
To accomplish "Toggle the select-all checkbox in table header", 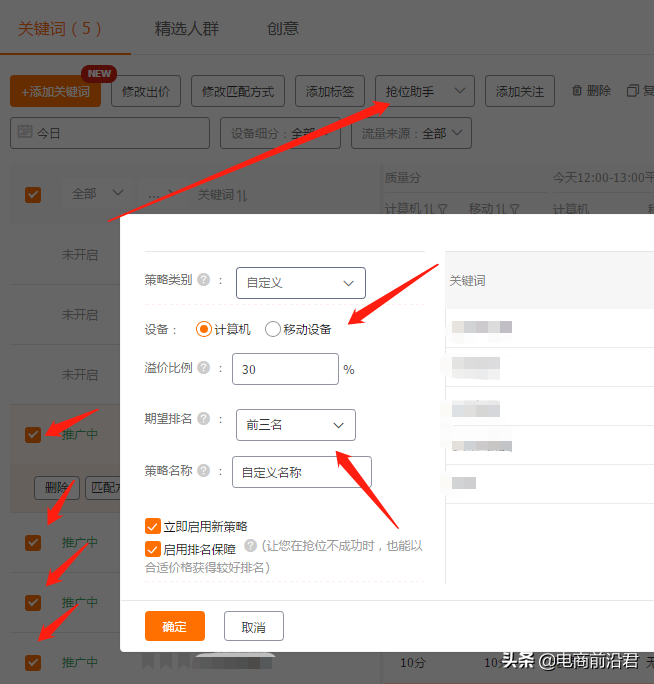I will [33, 195].
